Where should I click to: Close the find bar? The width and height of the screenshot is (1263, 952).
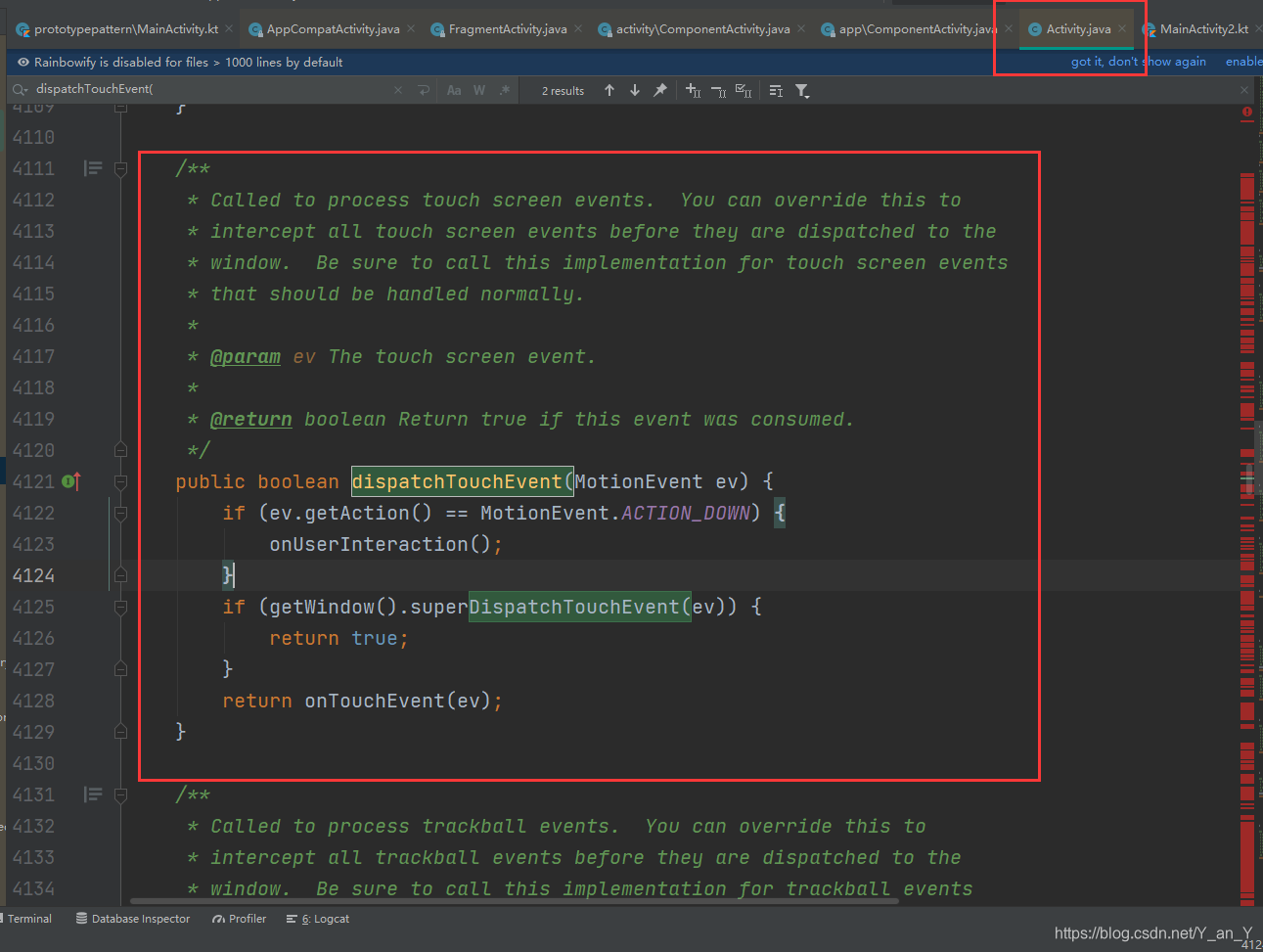pos(1244,90)
